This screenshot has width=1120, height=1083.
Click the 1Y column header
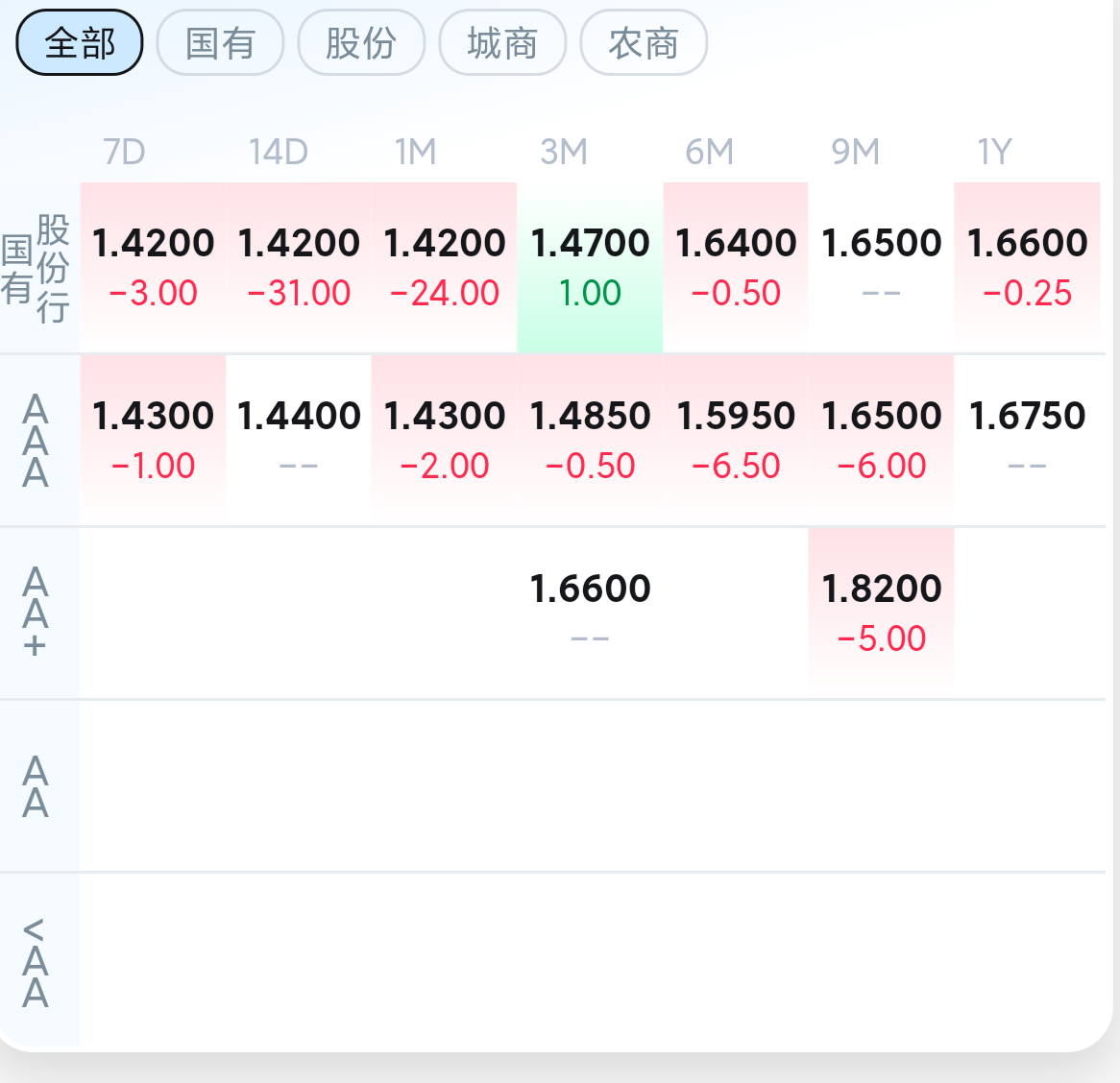coord(995,152)
